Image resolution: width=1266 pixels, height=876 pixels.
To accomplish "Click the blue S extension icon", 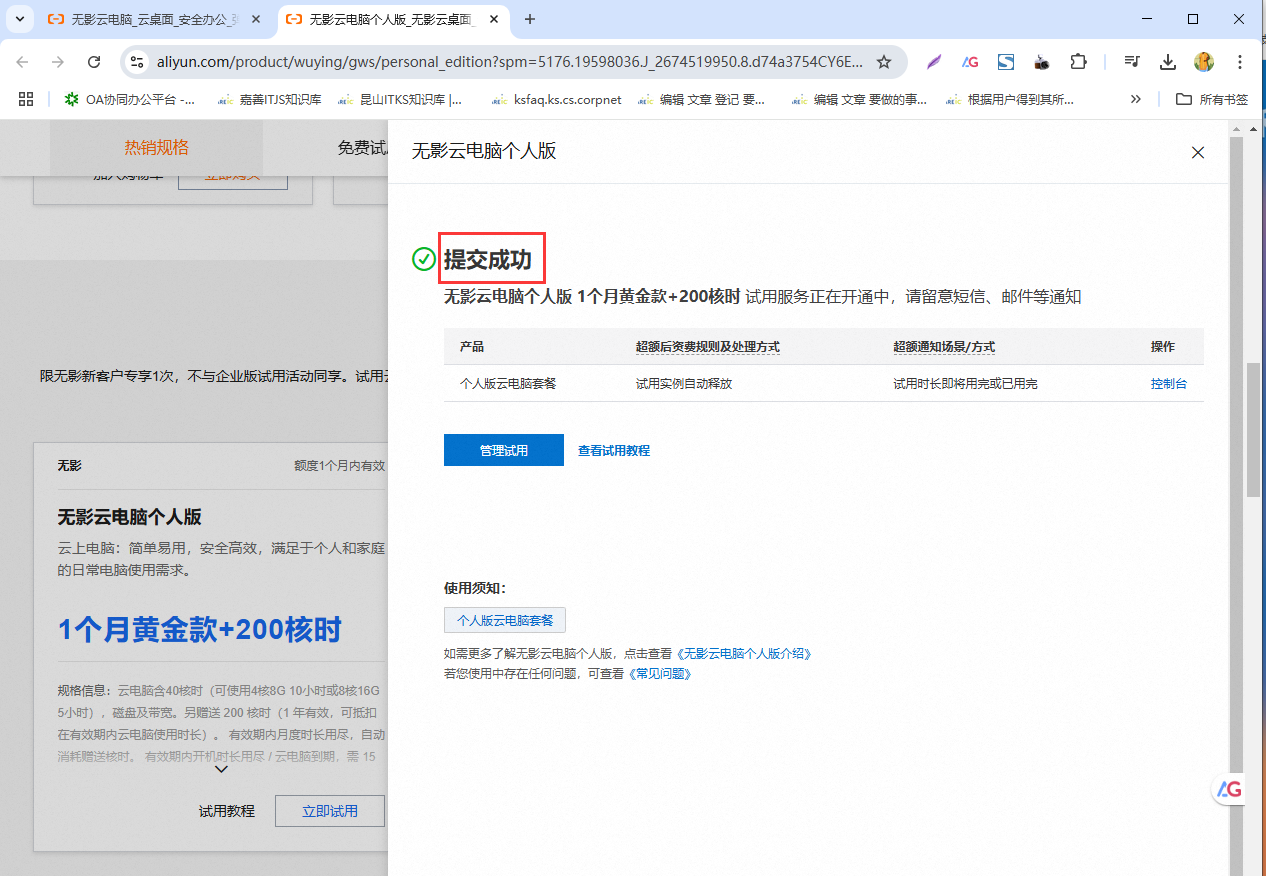I will (1006, 62).
